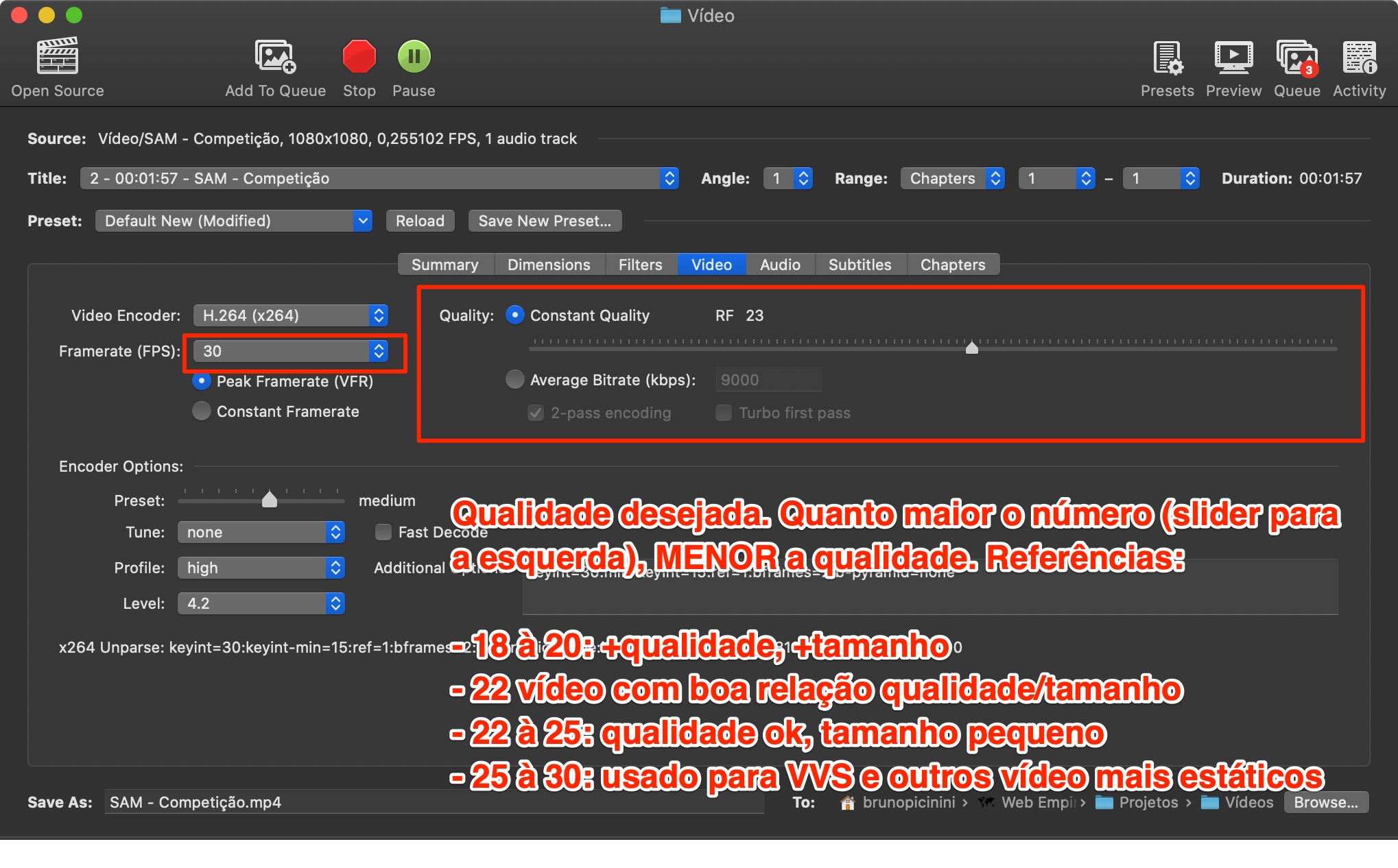This screenshot has height=868, width=1398.
Task: Switch to the Dimensions tab
Action: (549, 265)
